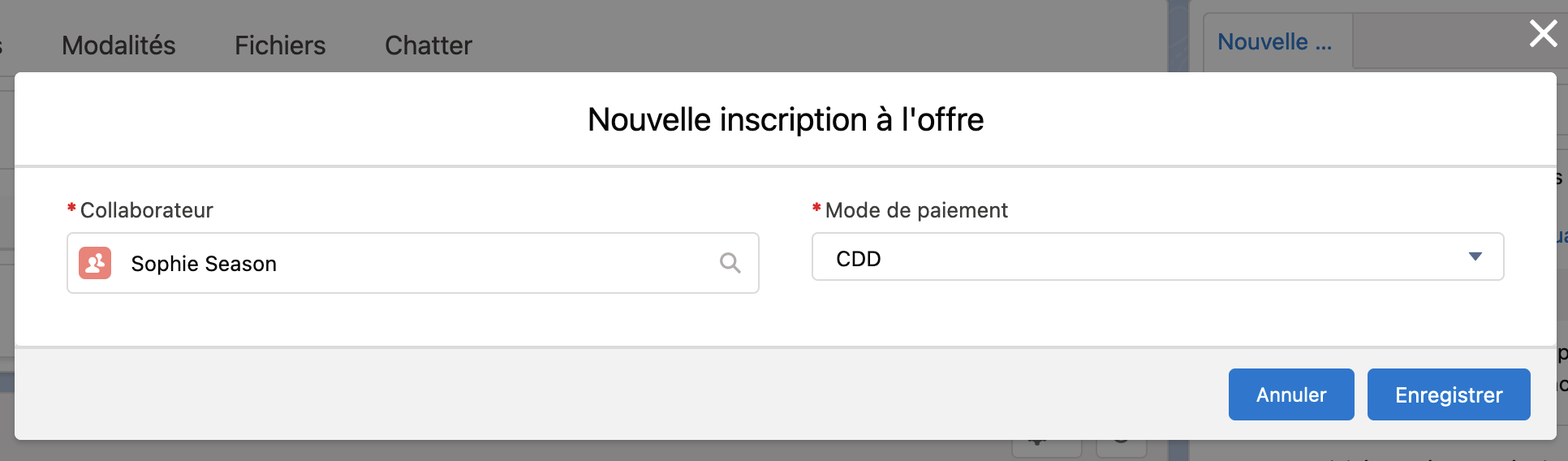The width and height of the screenshot is (1568, 461).
Task: Click the contact icon beside Sophie Season
Action: (x=95, y=263)
